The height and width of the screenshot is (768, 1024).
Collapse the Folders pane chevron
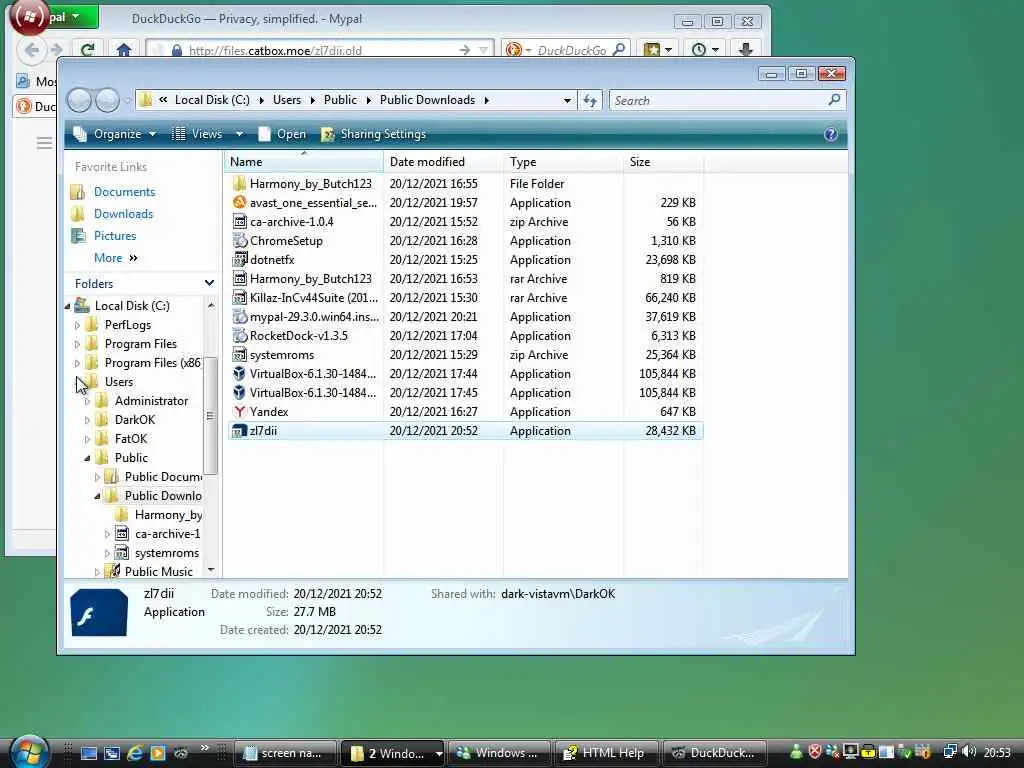click(x=209, y=283)
